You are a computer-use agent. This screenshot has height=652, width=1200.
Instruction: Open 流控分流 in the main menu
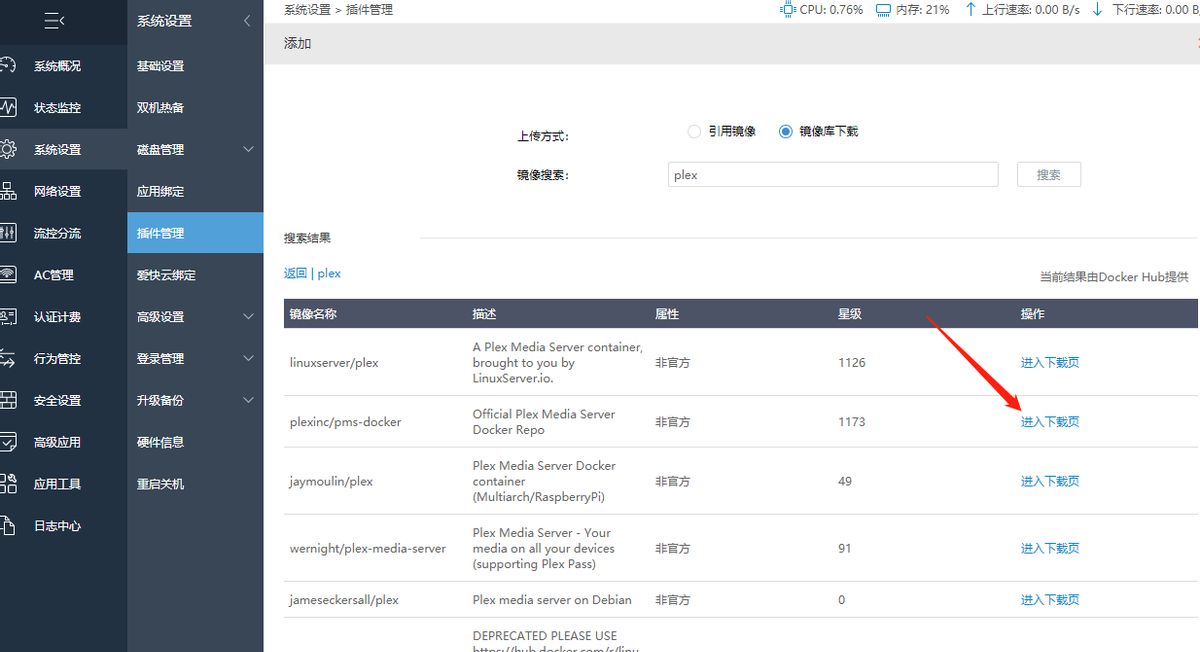57,233
